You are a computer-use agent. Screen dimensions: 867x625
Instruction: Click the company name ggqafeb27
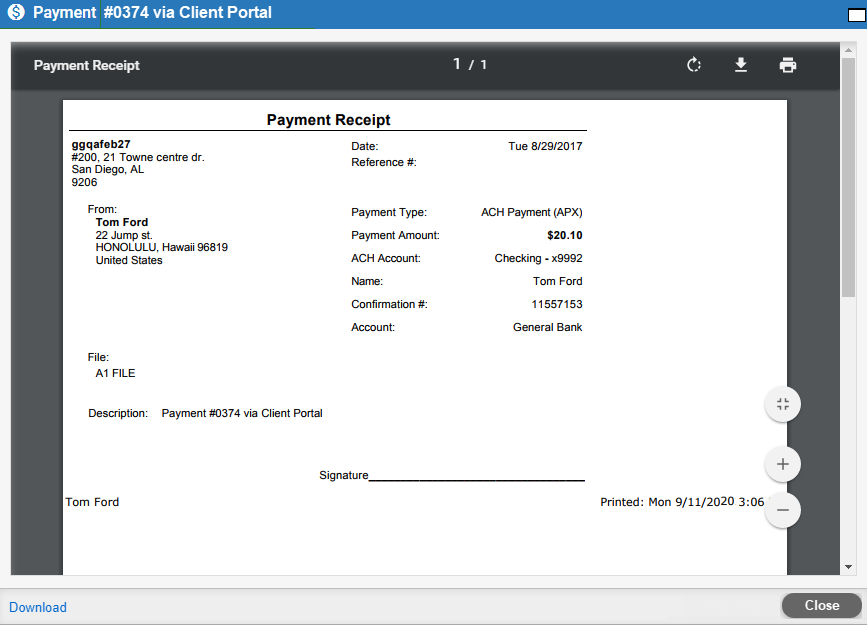pyautogui.click(x=101, y=144)
